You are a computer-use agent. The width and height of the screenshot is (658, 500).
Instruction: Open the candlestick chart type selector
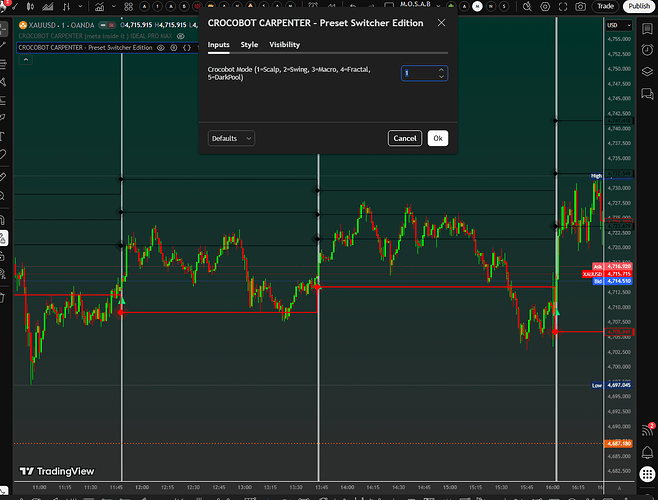click(x=31, y=7)
